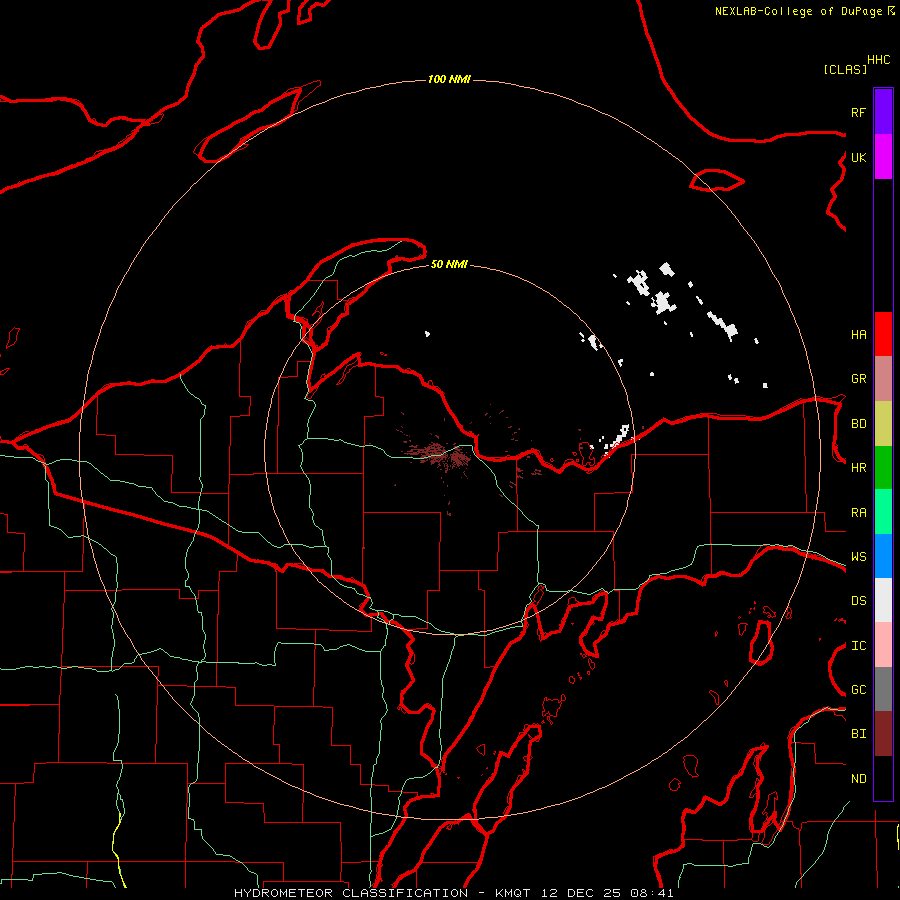Click the 'HYDROMETEOR CLASSIFICATION' title text

[x=351, y=893]
